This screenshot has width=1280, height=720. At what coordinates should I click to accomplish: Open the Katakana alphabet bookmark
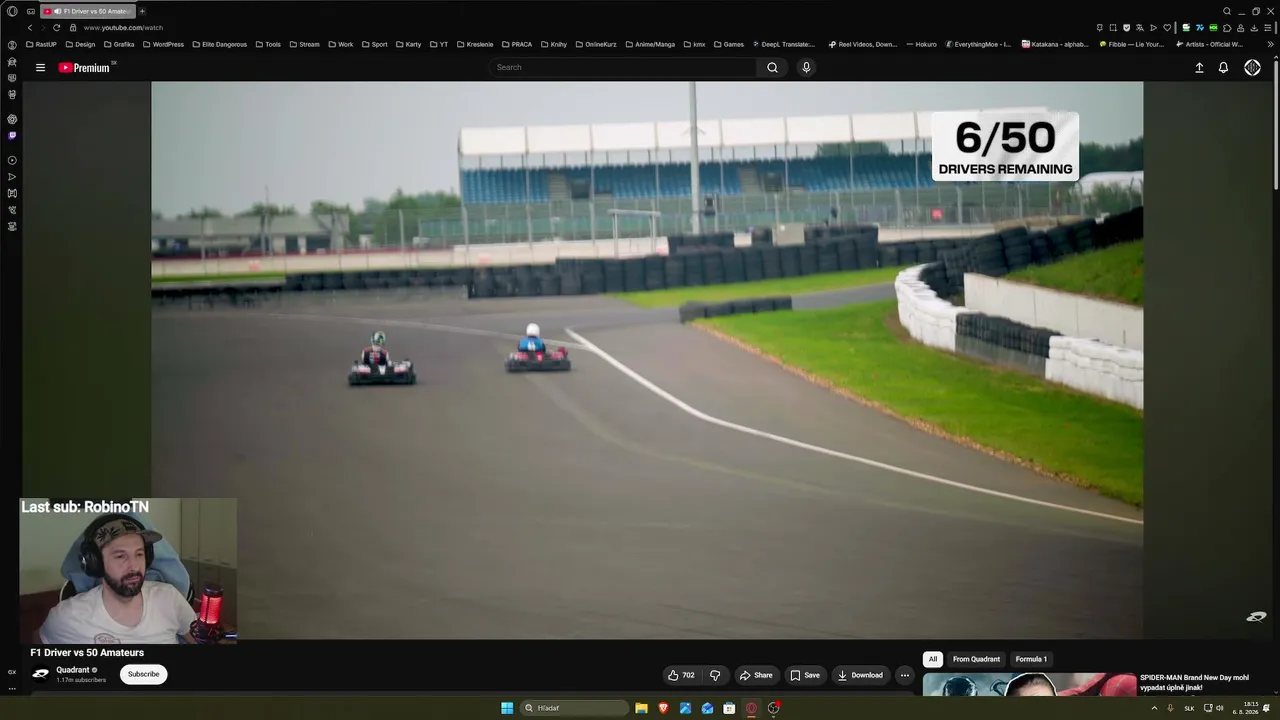[1055, 44]
